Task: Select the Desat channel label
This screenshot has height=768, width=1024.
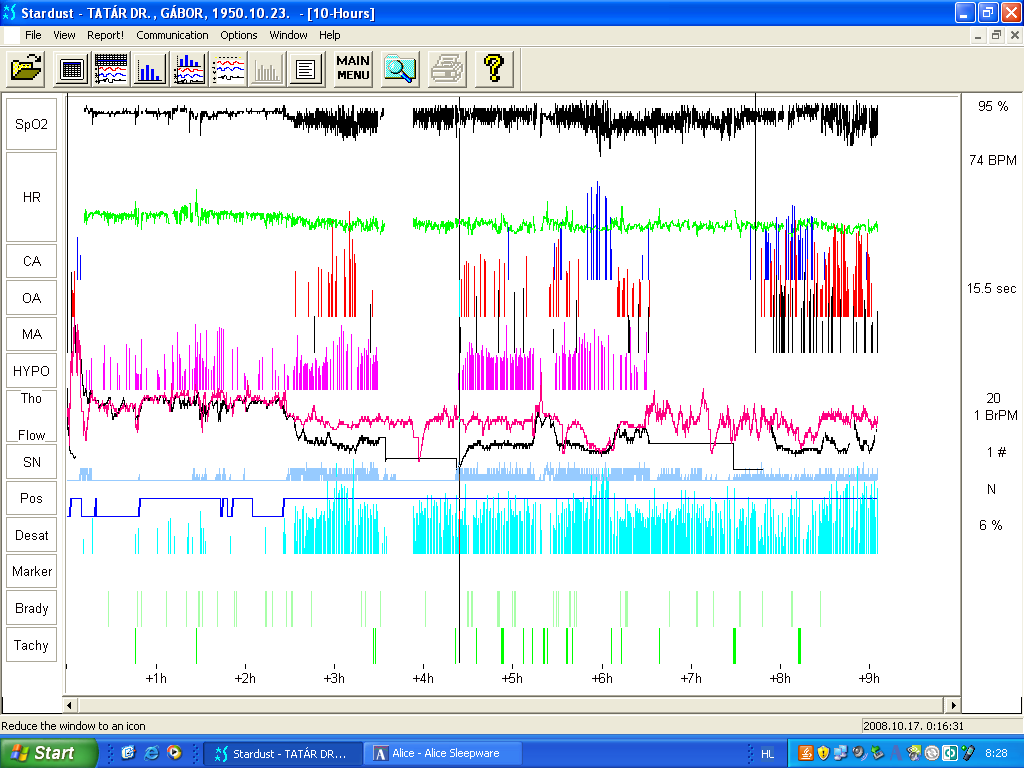Action: click(31, 536)
